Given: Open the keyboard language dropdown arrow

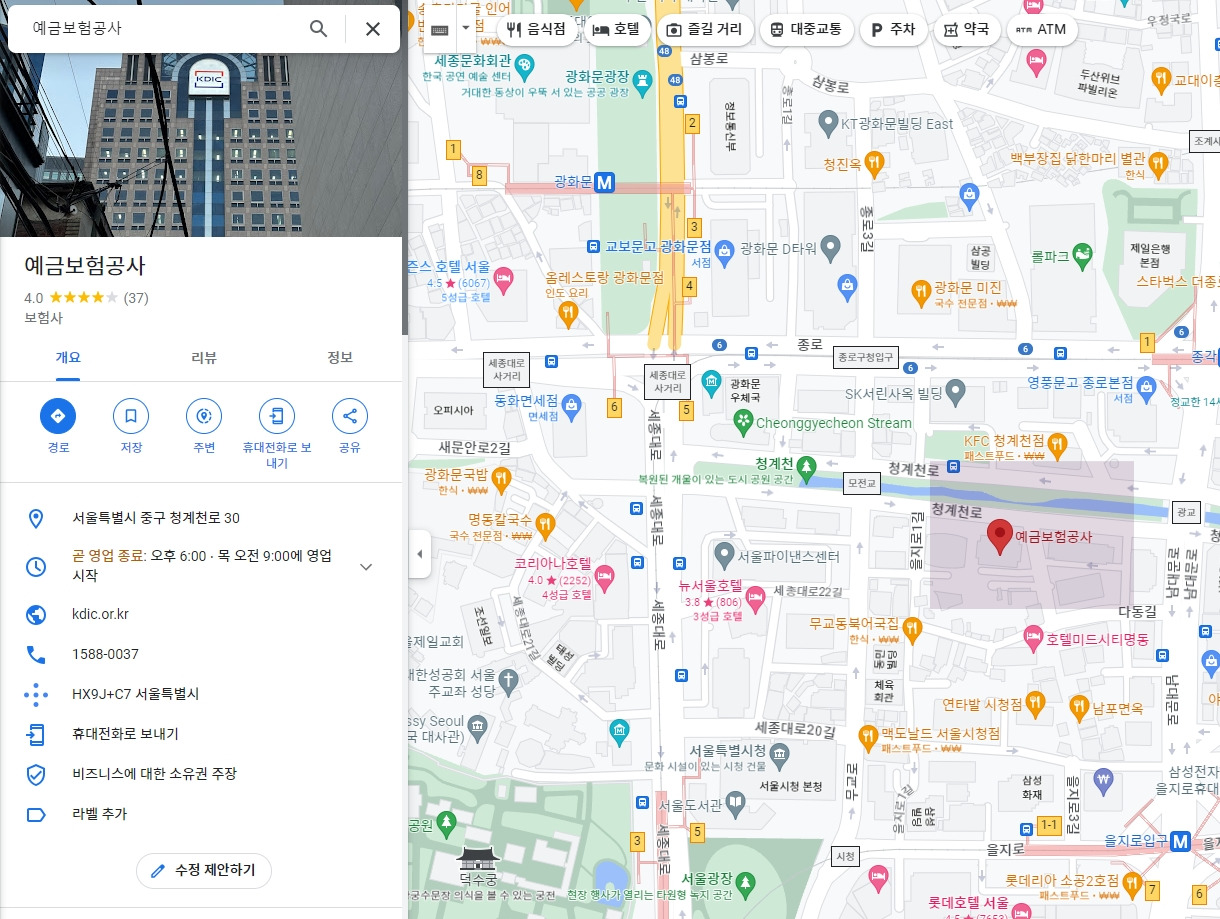Looking at the screenshot, I should 464,27.
